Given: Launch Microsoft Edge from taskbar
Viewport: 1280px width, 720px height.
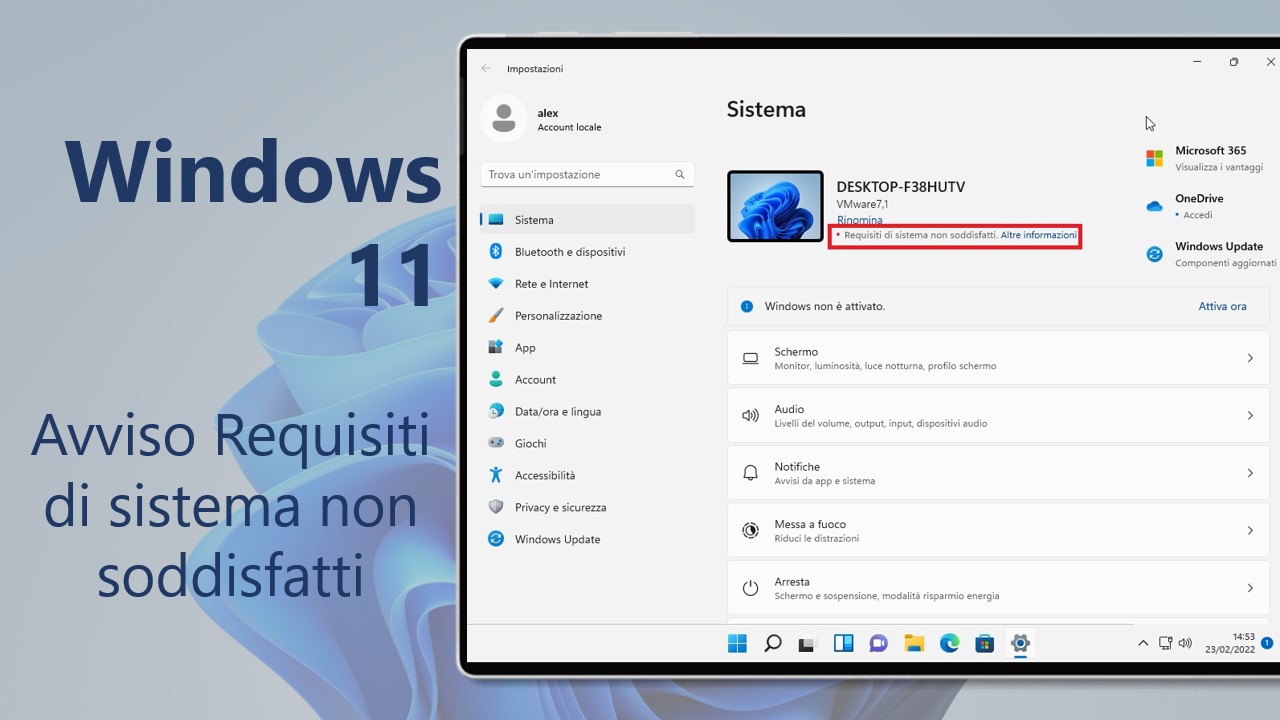Looking at the screenshot, I should [x=949, y=643].
